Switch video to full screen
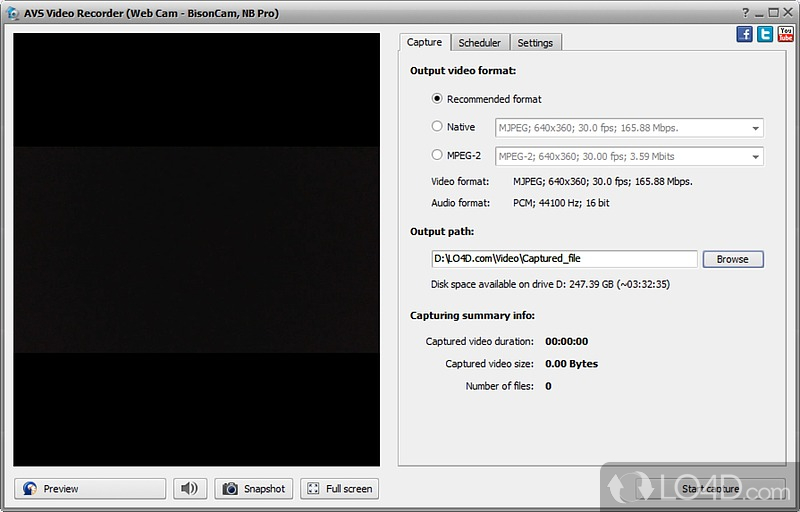Viewport: 800px width, 512px height. click(339, 489)
